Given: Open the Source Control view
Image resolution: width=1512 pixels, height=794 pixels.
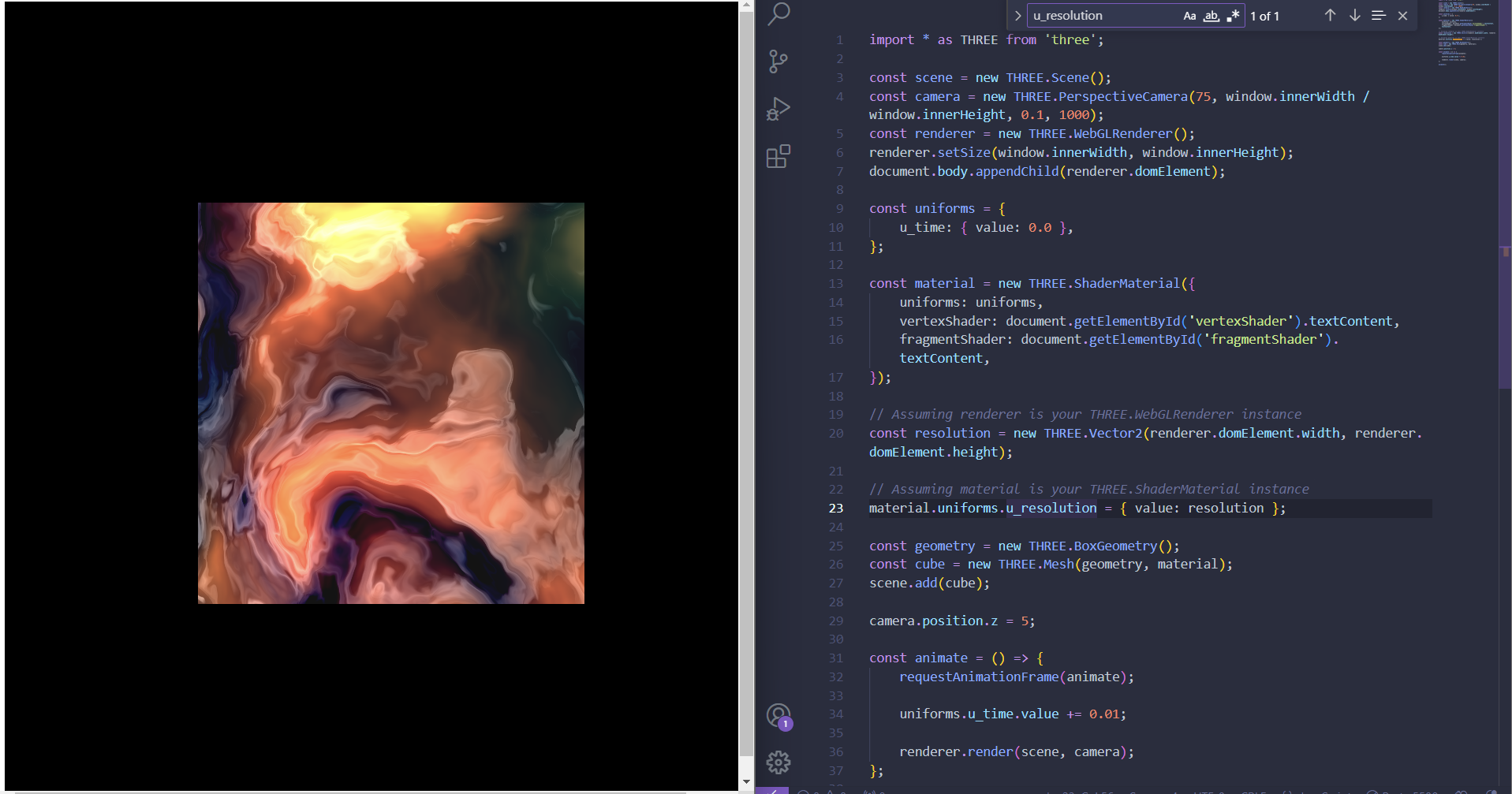Looking at the screenshot, I should coord(778,62).
